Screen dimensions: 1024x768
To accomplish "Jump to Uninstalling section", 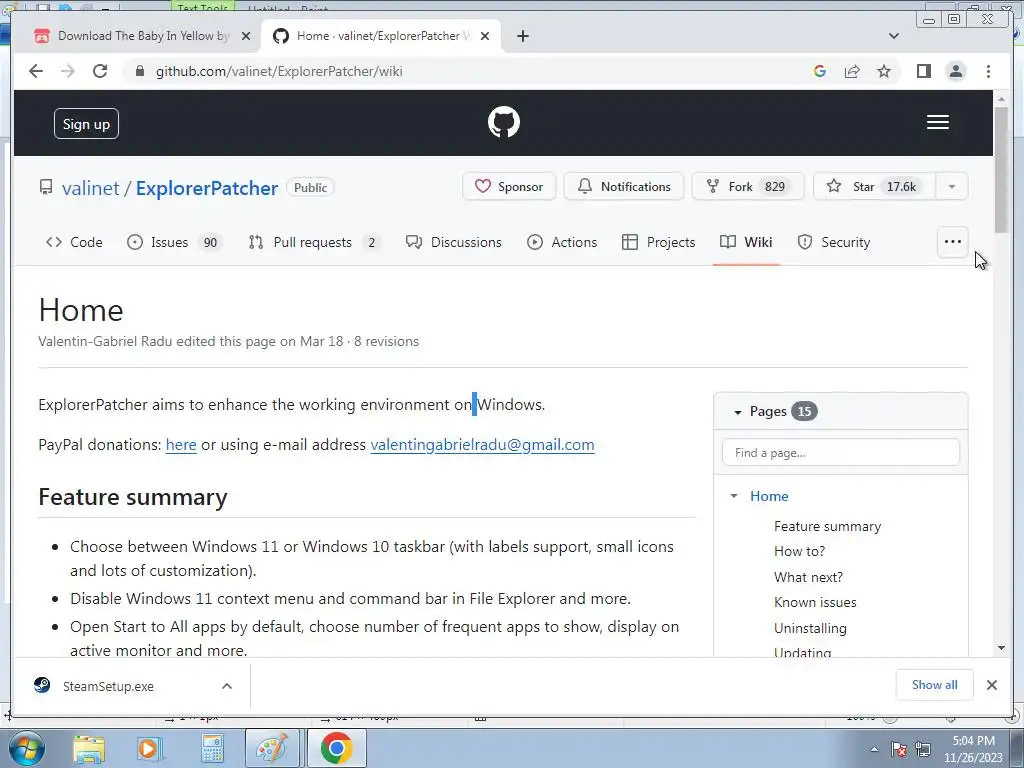I will [810, 628].
